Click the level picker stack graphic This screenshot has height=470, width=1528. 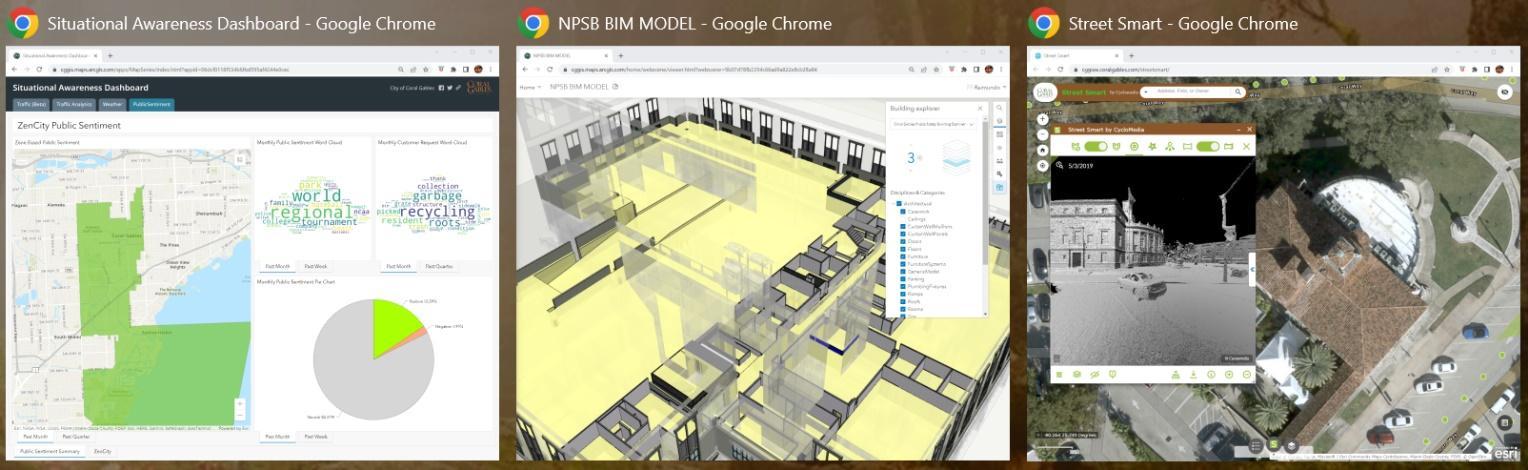(x=956, y=155)
